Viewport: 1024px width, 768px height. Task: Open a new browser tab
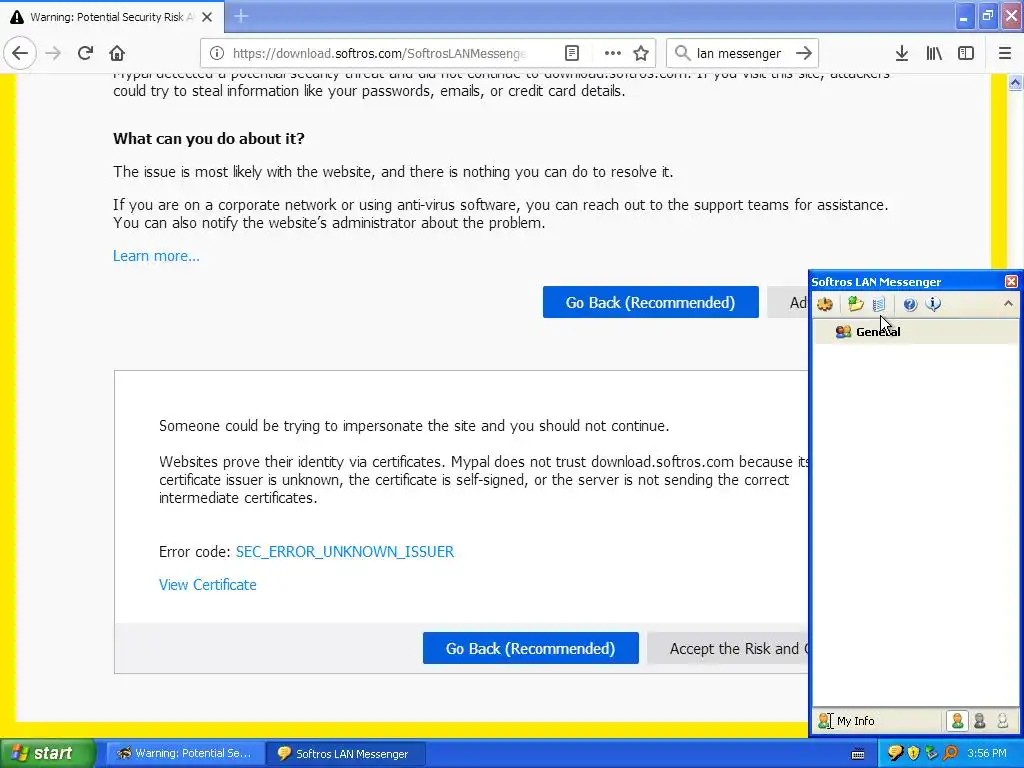coord(241,16)
